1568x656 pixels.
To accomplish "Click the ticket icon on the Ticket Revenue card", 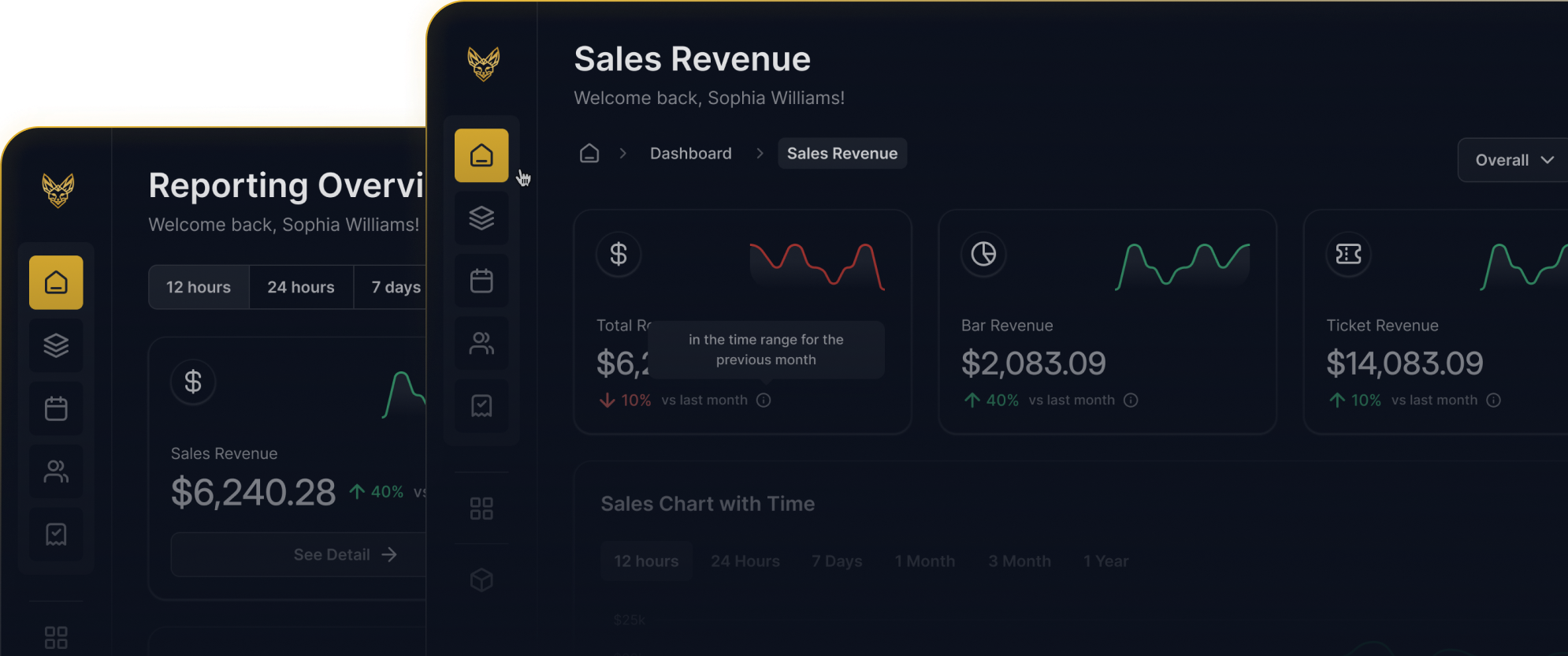I will (1348, 254).
